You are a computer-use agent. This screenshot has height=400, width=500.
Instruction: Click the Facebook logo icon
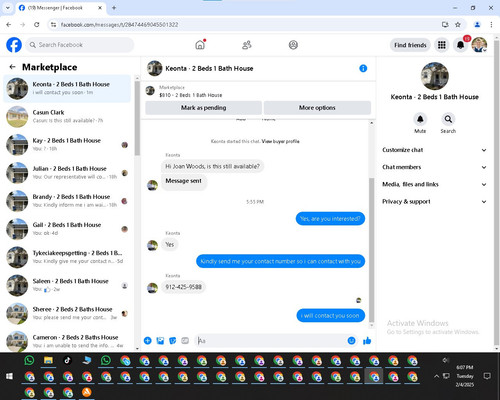coord(14,45)
